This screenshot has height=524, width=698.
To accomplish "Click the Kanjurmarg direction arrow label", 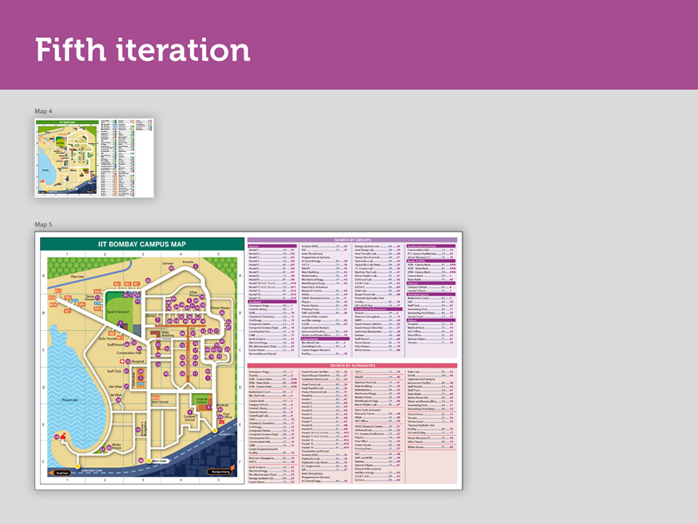I will pyautogui.click(x=219, y=471).
